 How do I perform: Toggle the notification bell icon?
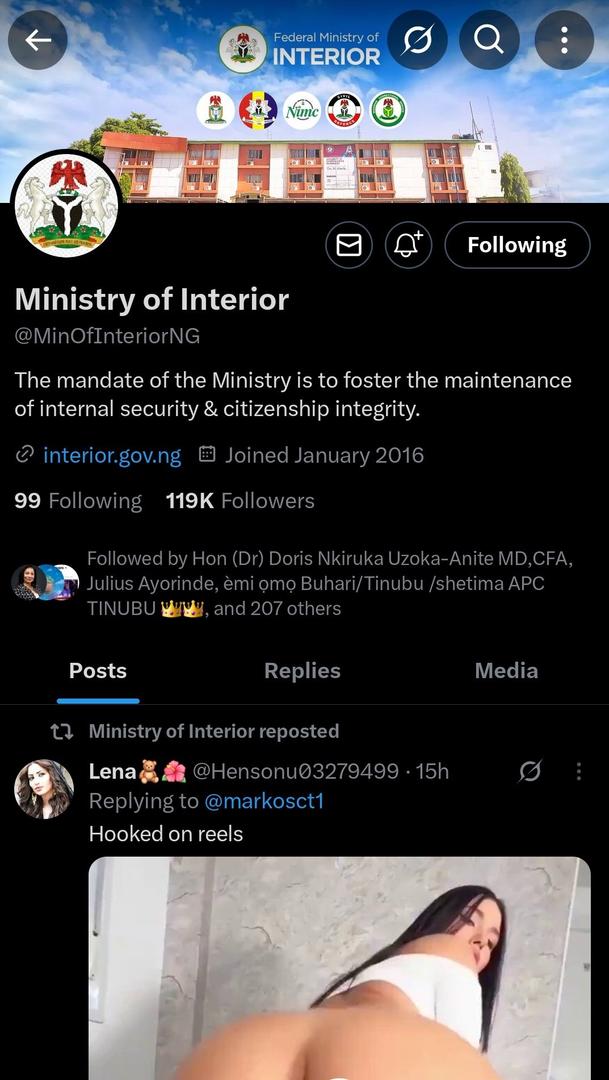[x=408, y=245]
